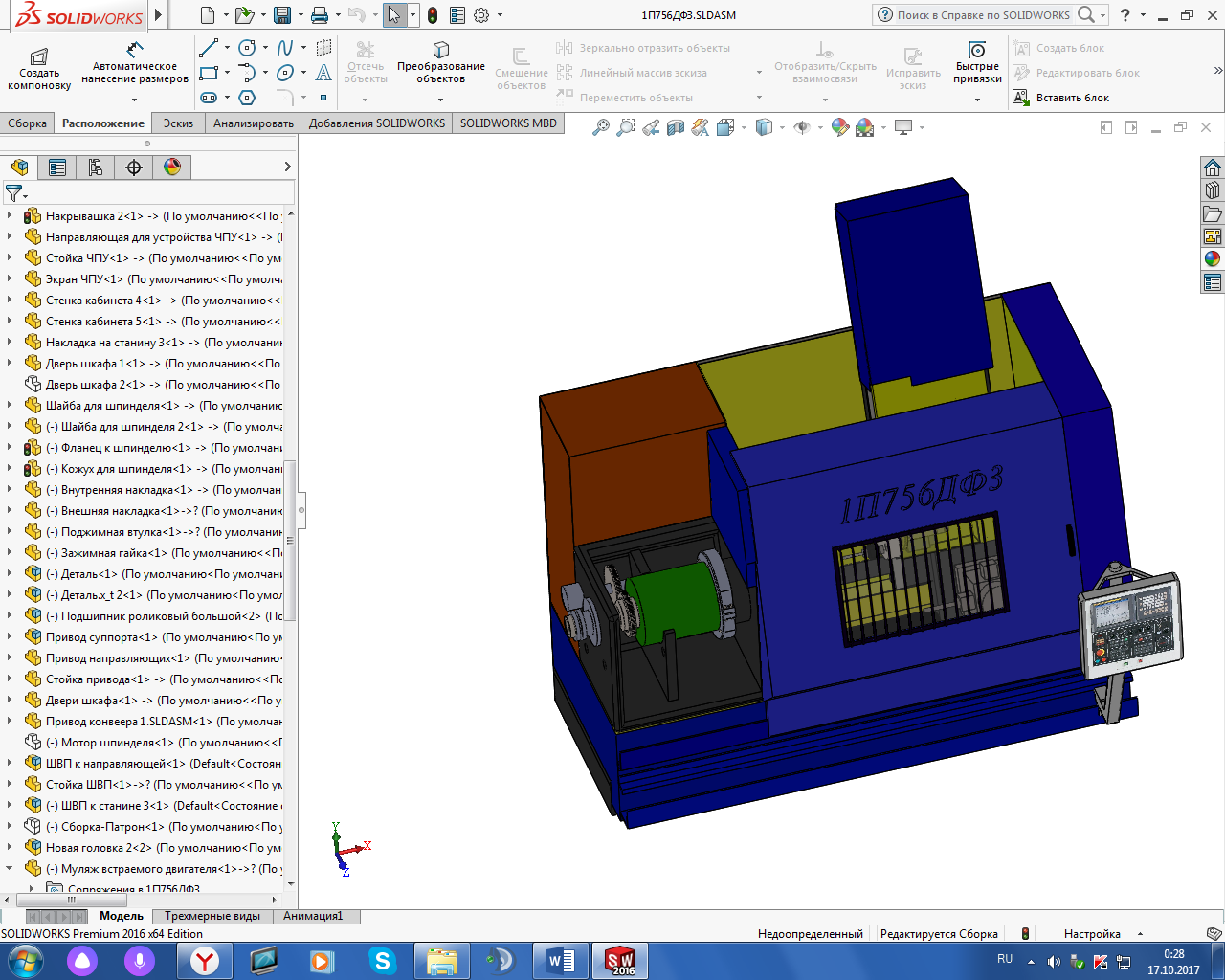Click the Rebuild traffic light icon
The height and width of the screenshot is (980, 1225).
coord(433,15)
